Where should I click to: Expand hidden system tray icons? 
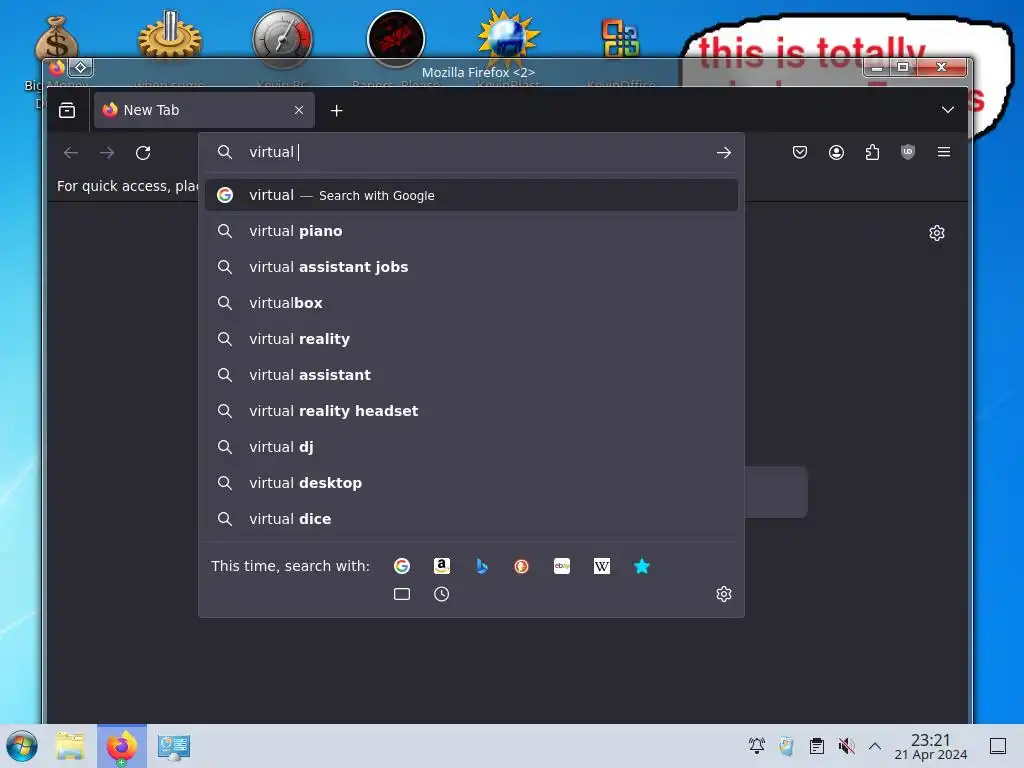click(875, 746)
